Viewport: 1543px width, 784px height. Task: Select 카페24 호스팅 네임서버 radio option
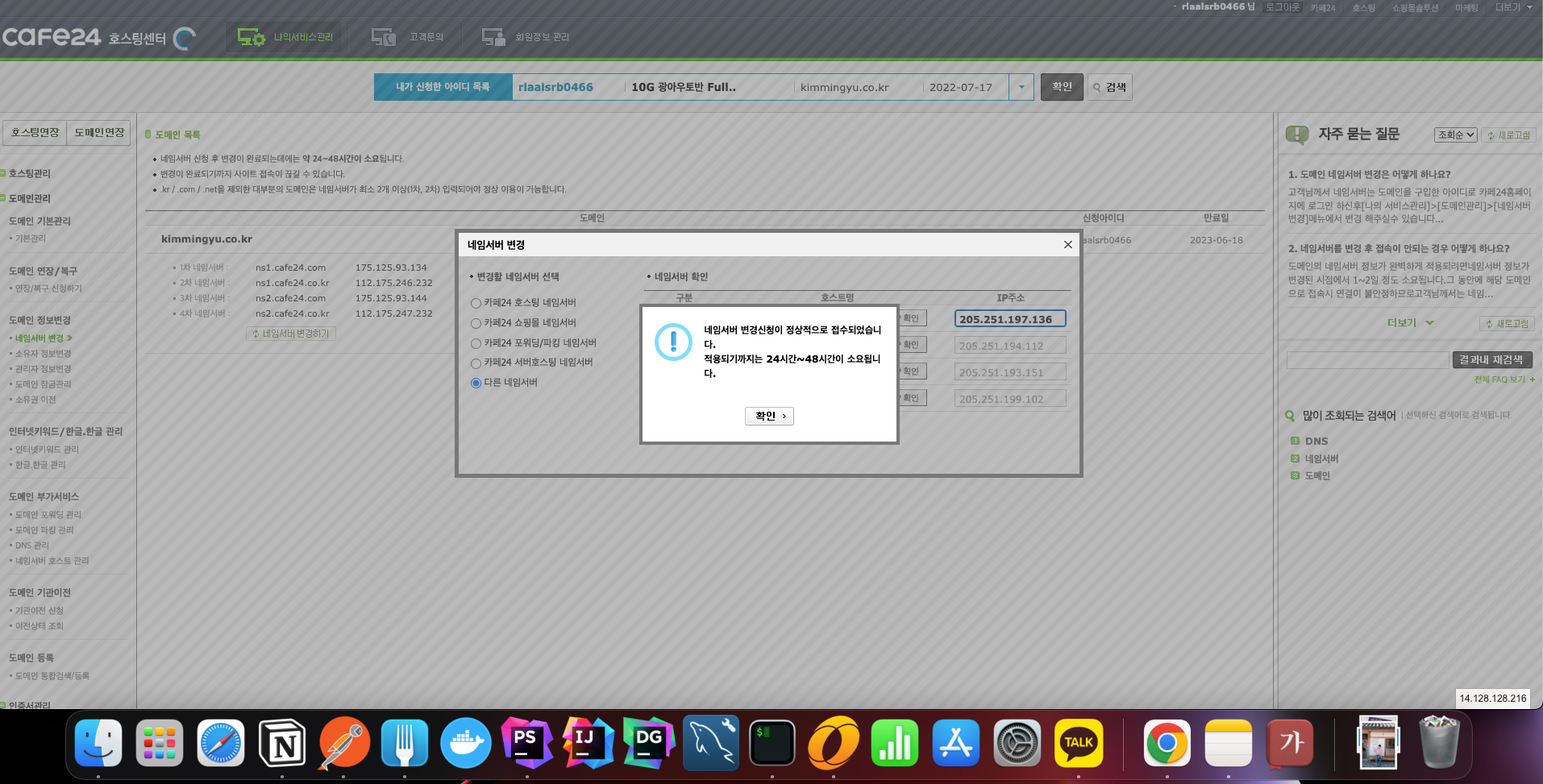click(476, 304)
